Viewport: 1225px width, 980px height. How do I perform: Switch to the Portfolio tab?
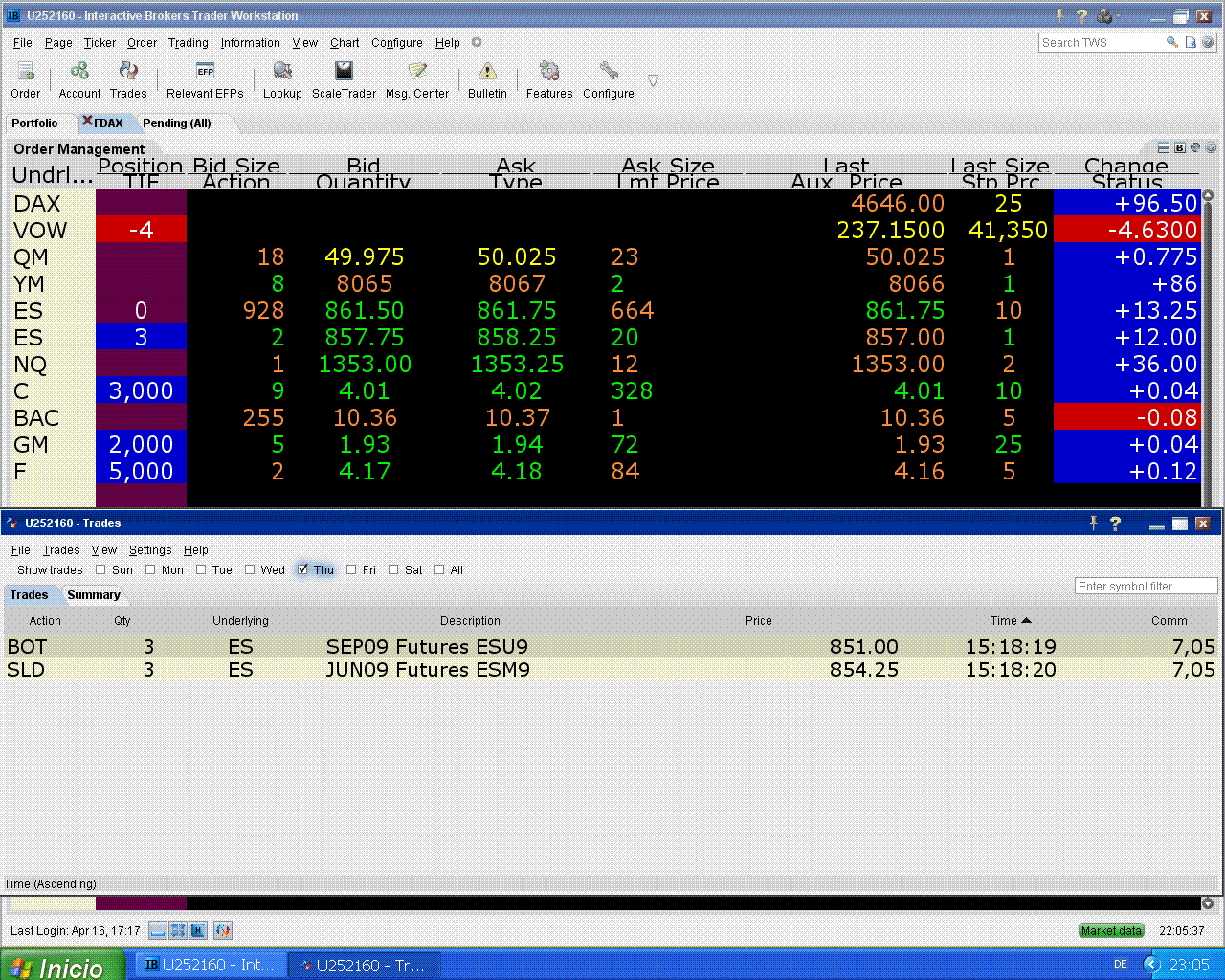[x=34, y=123]
